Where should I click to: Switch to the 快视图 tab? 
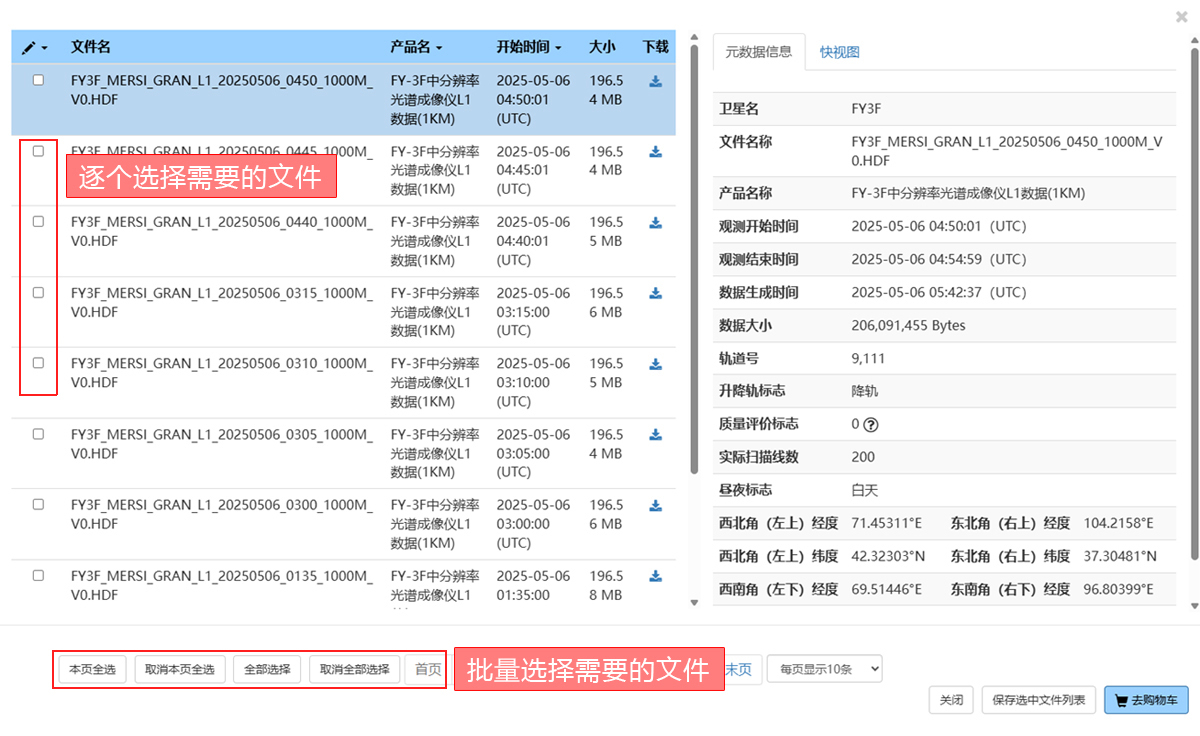(839, 52)
